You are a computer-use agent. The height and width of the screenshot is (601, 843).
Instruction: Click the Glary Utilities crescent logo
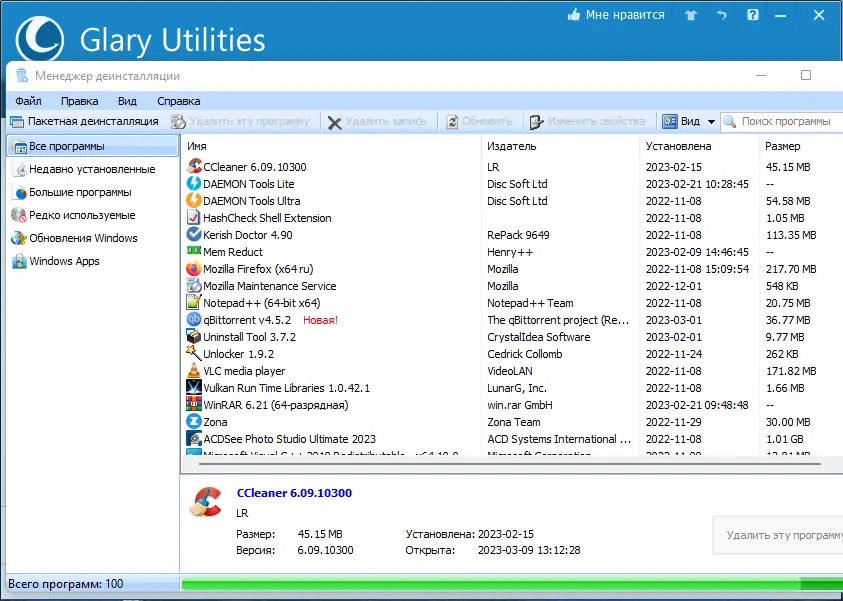(x=40, y=39)
